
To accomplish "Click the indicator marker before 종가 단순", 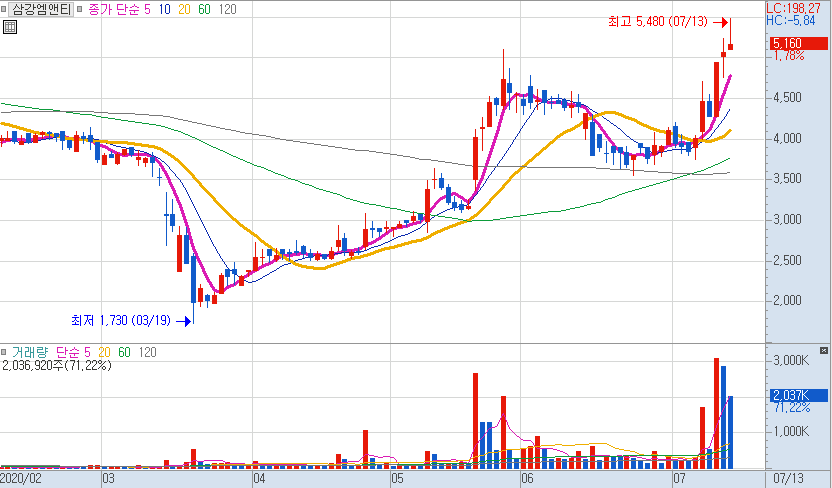I will [x=80, y=9].
